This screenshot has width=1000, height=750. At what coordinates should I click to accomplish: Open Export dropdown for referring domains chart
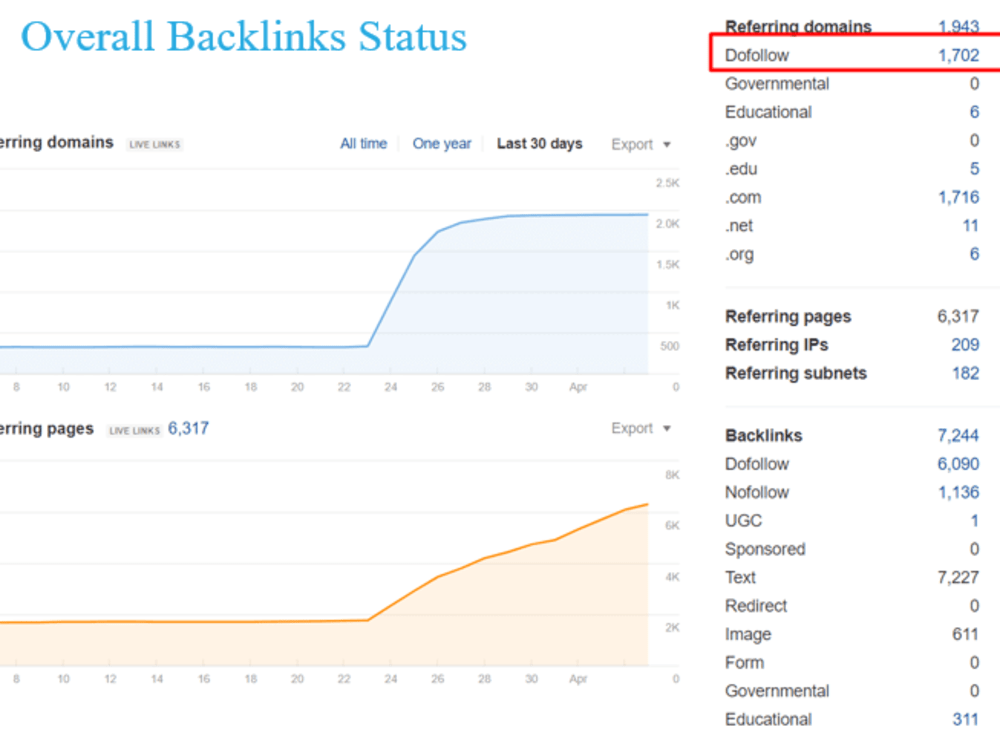pos(640,144)
